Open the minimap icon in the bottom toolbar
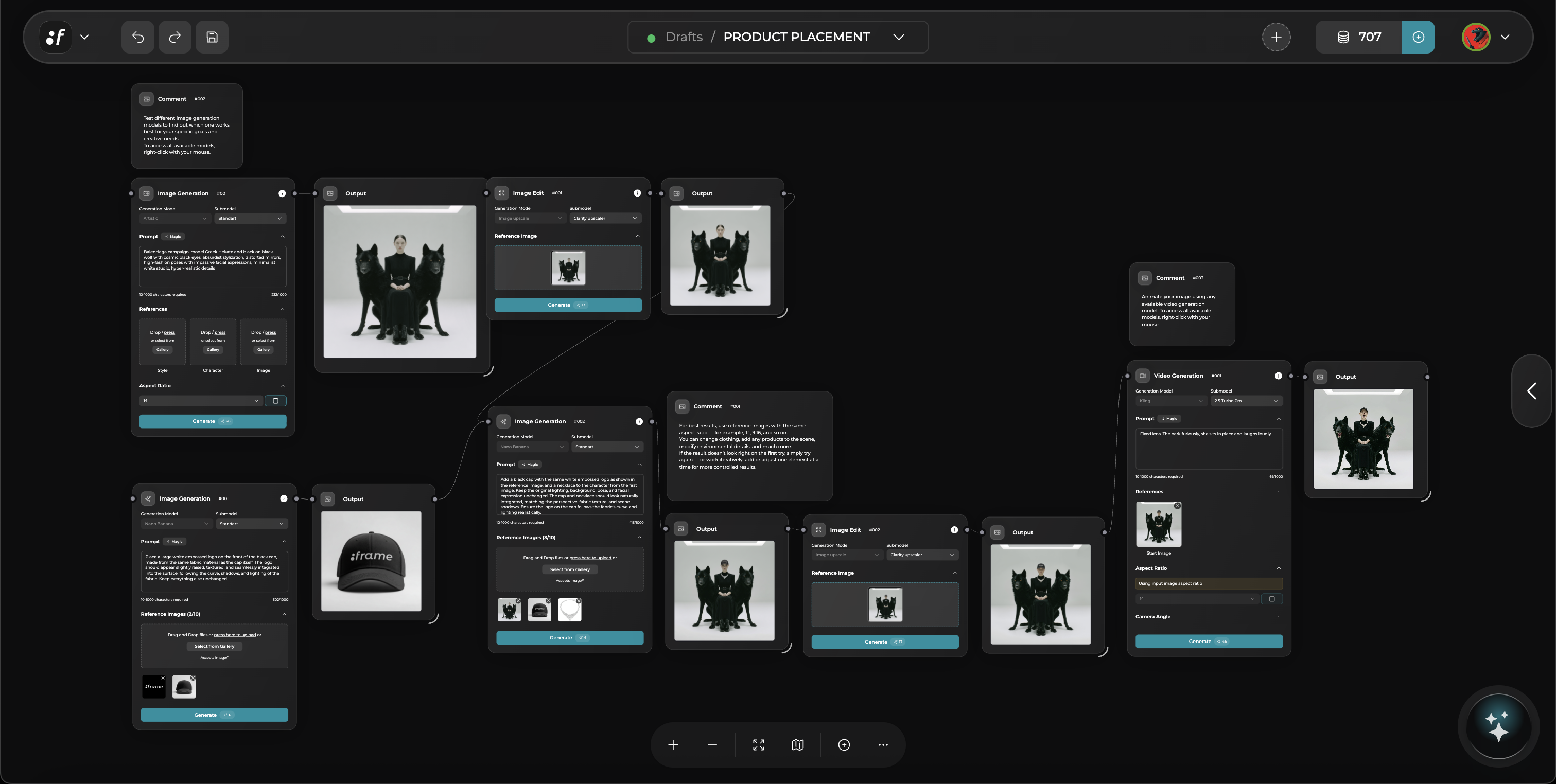Image resolution: width=1556 pixels, height=784 pixels. click(797, 744)
